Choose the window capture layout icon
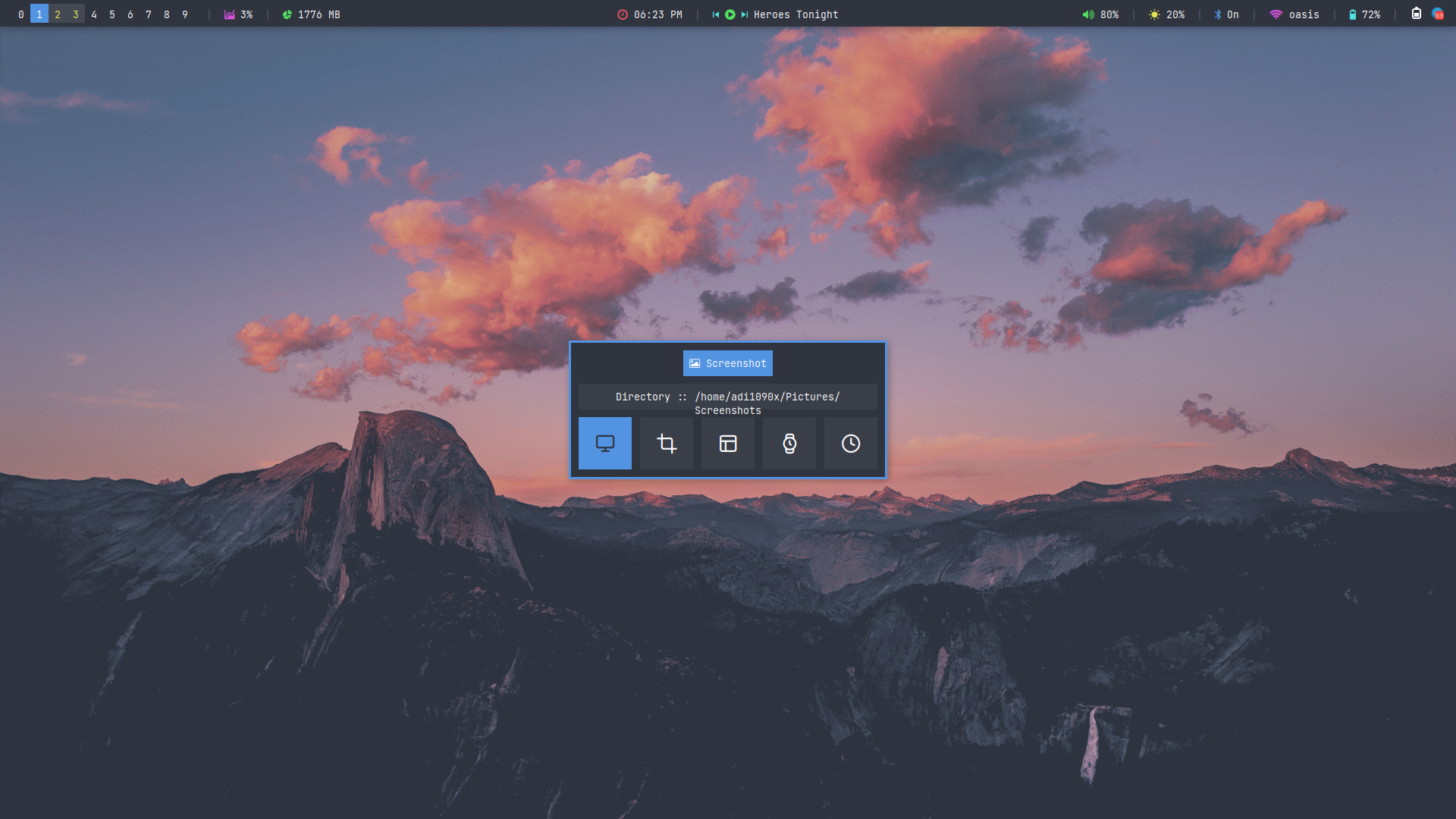Viewport: 1456px width, 819px height. 727,444
